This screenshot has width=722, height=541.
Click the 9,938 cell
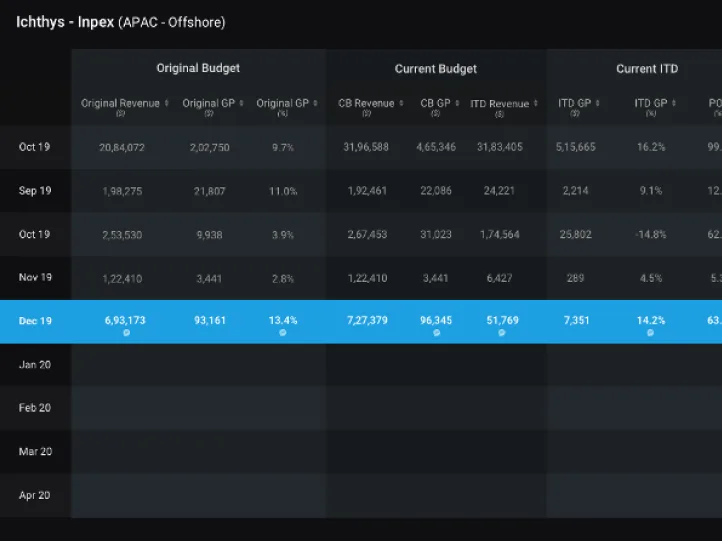[x=210, y=235]
